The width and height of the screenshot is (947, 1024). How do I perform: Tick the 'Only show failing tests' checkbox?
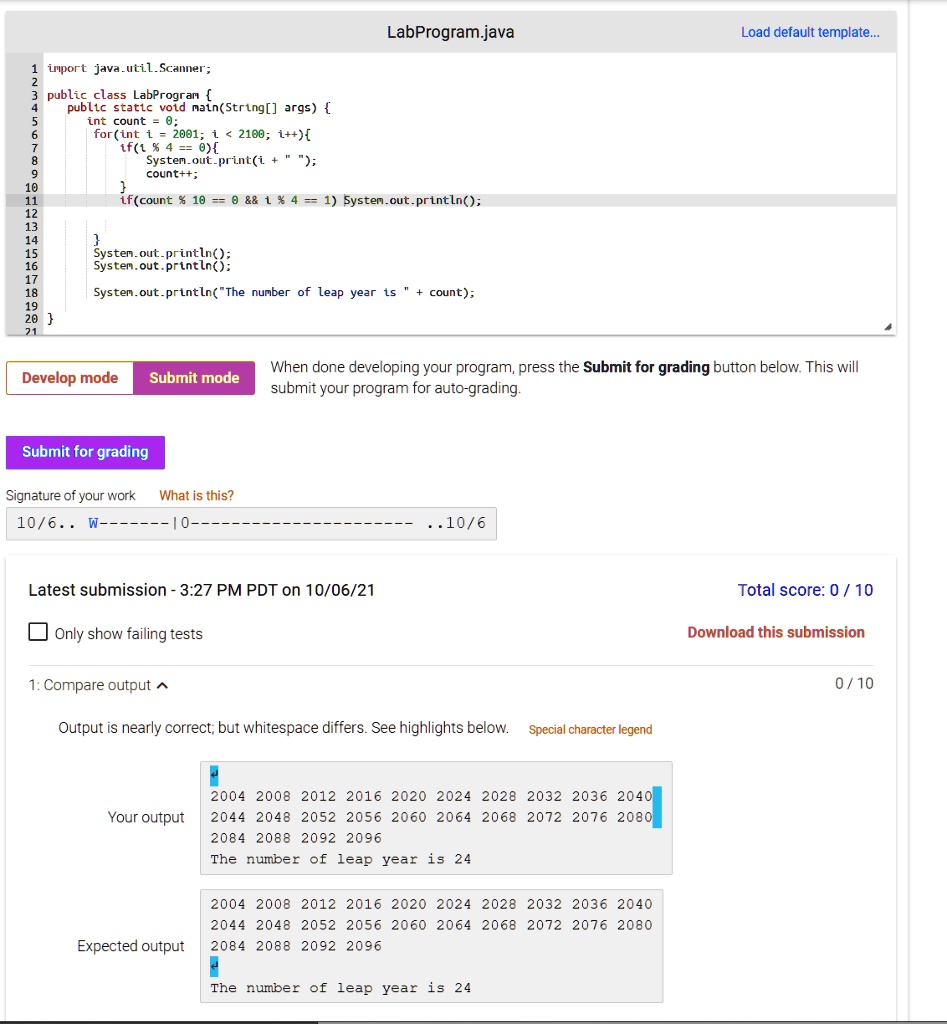point(38,632)
